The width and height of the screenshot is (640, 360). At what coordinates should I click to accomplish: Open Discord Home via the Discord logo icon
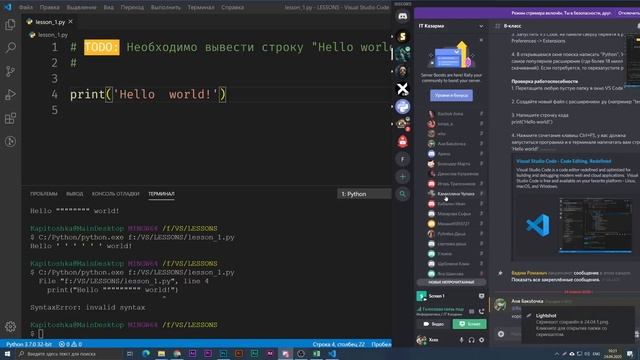[x=402, y=16]
